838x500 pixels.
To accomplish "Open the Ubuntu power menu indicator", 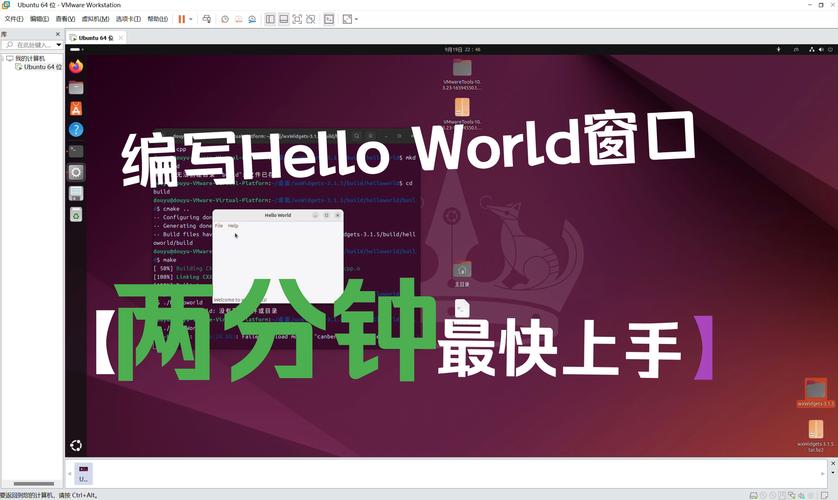I will click(831, 49).
